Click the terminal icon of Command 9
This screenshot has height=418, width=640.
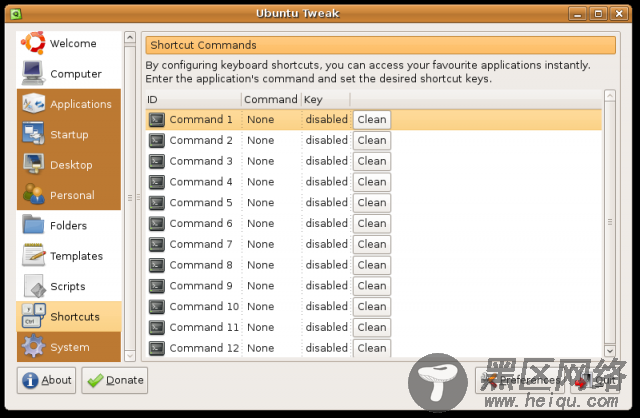[x=157, y=286]
